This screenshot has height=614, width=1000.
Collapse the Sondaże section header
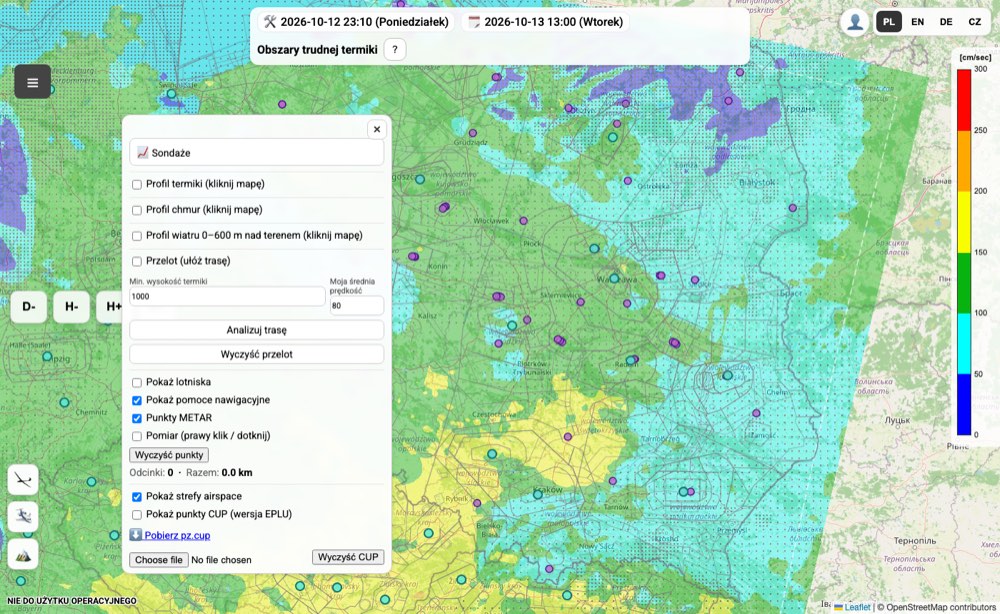point(256,153)
